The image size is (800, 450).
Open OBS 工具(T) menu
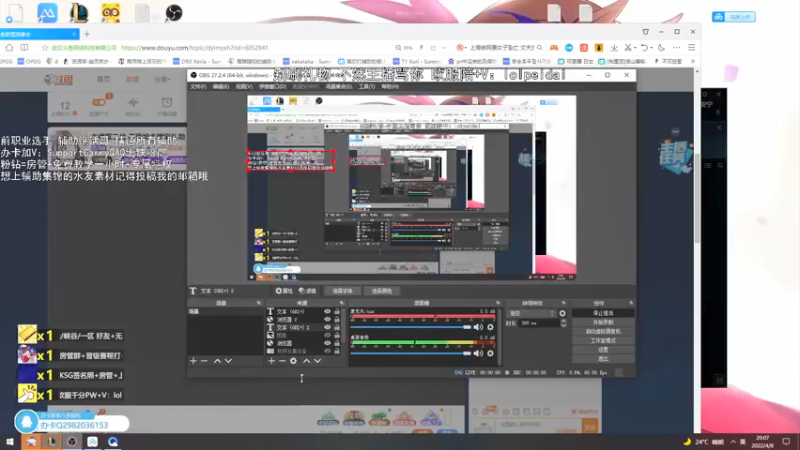(x=366, y=87)
